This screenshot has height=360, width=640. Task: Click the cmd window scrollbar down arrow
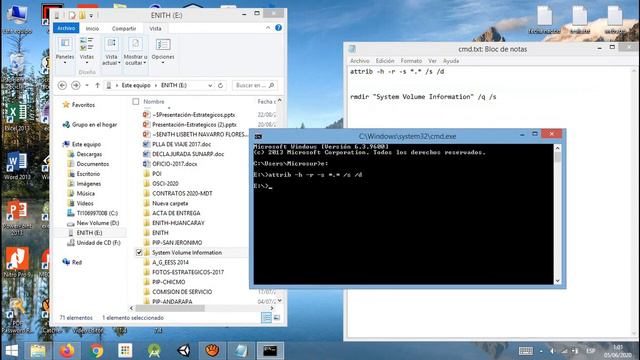pyautogui.click(x=558, y=281)
